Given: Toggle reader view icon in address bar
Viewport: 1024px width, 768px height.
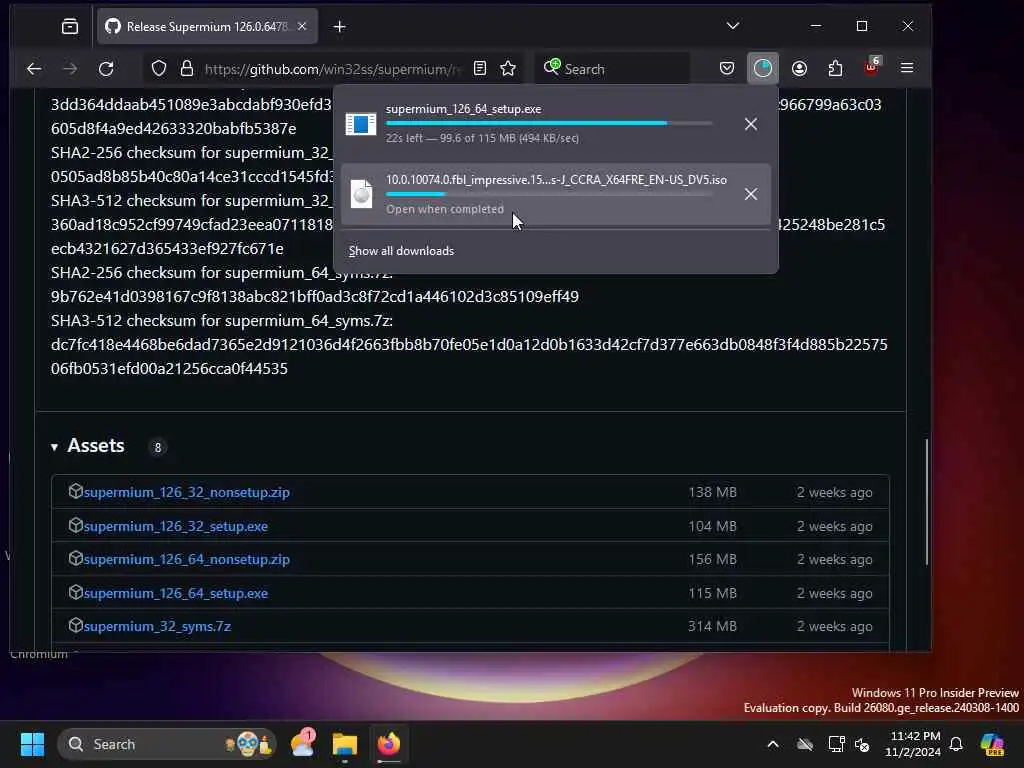Looking at the screenshot, I should coord(480,69).
